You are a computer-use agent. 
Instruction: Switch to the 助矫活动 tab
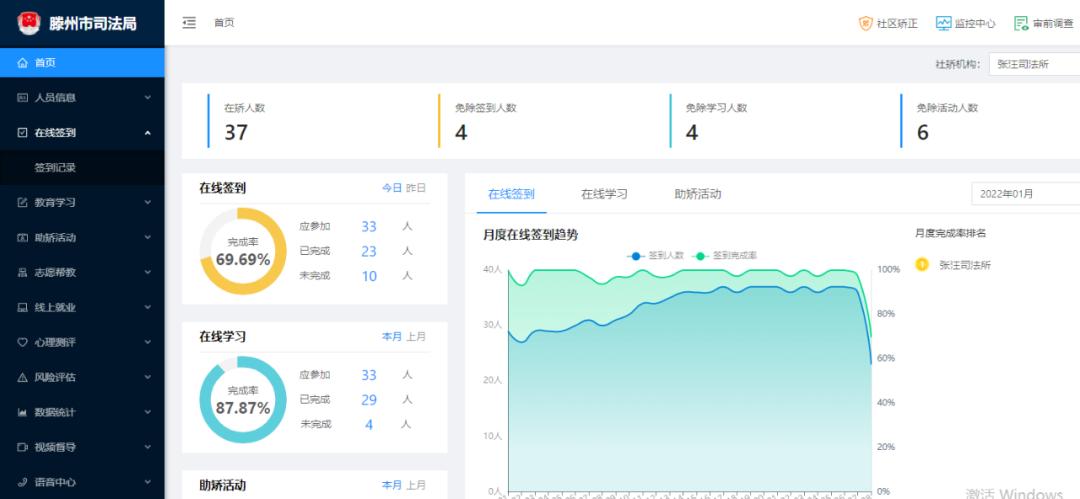697,194
